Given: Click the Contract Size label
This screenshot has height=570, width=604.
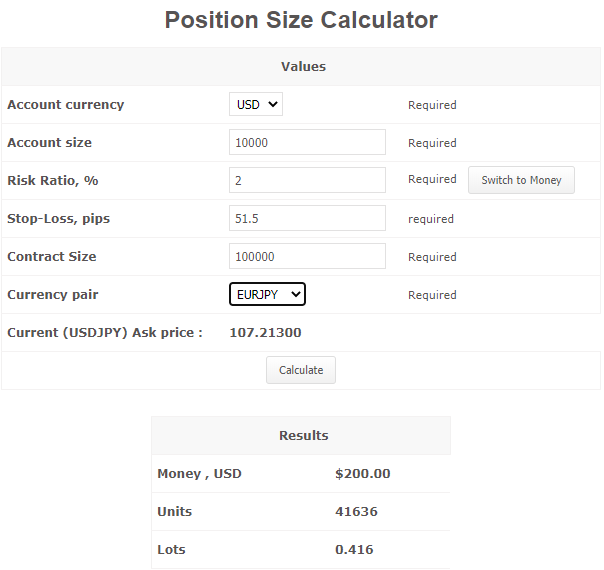Looking at the screenshot, I should tap(52, 257).
